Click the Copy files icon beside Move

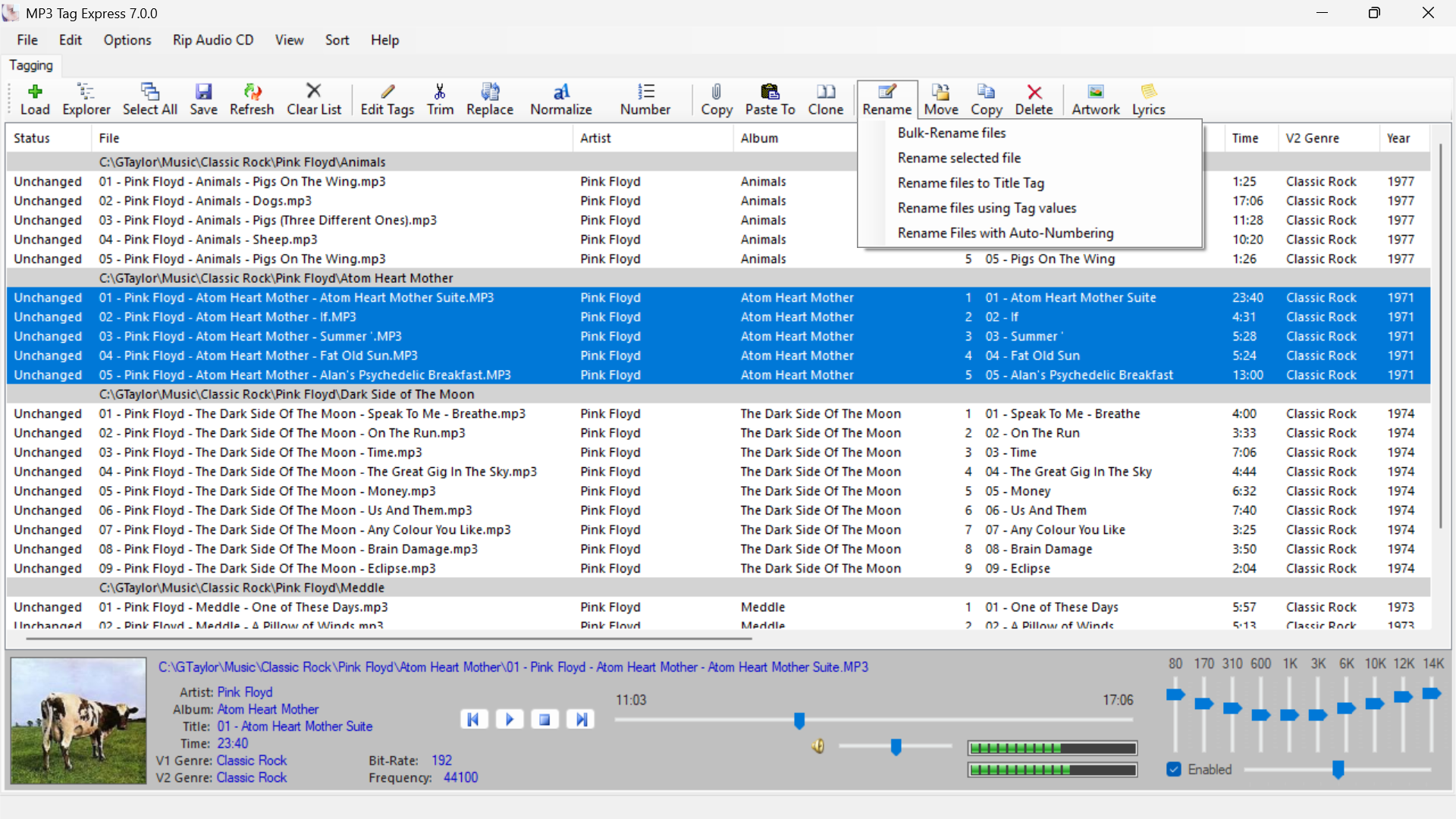[x=986, y=99]
